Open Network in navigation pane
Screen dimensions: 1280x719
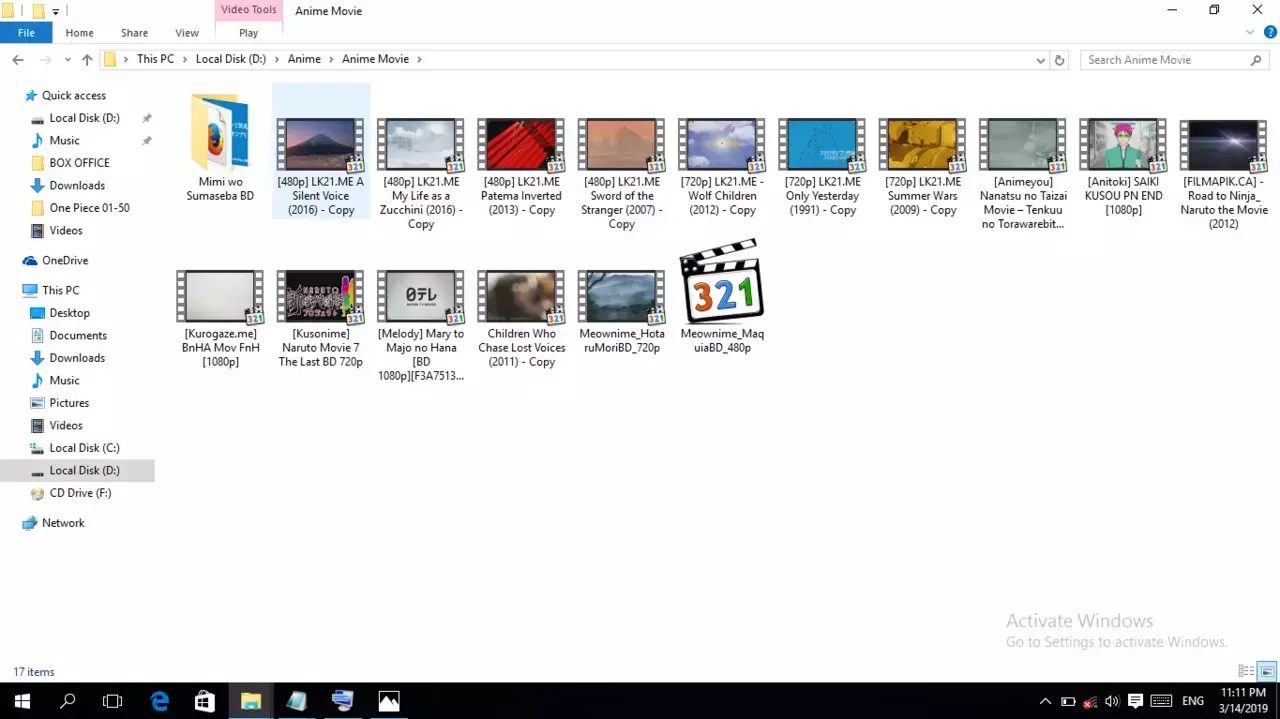(63, 523)
